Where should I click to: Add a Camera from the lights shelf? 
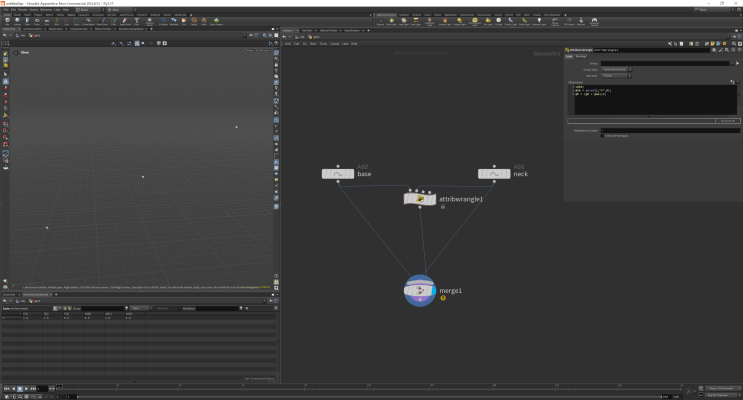tap(380, 21)
